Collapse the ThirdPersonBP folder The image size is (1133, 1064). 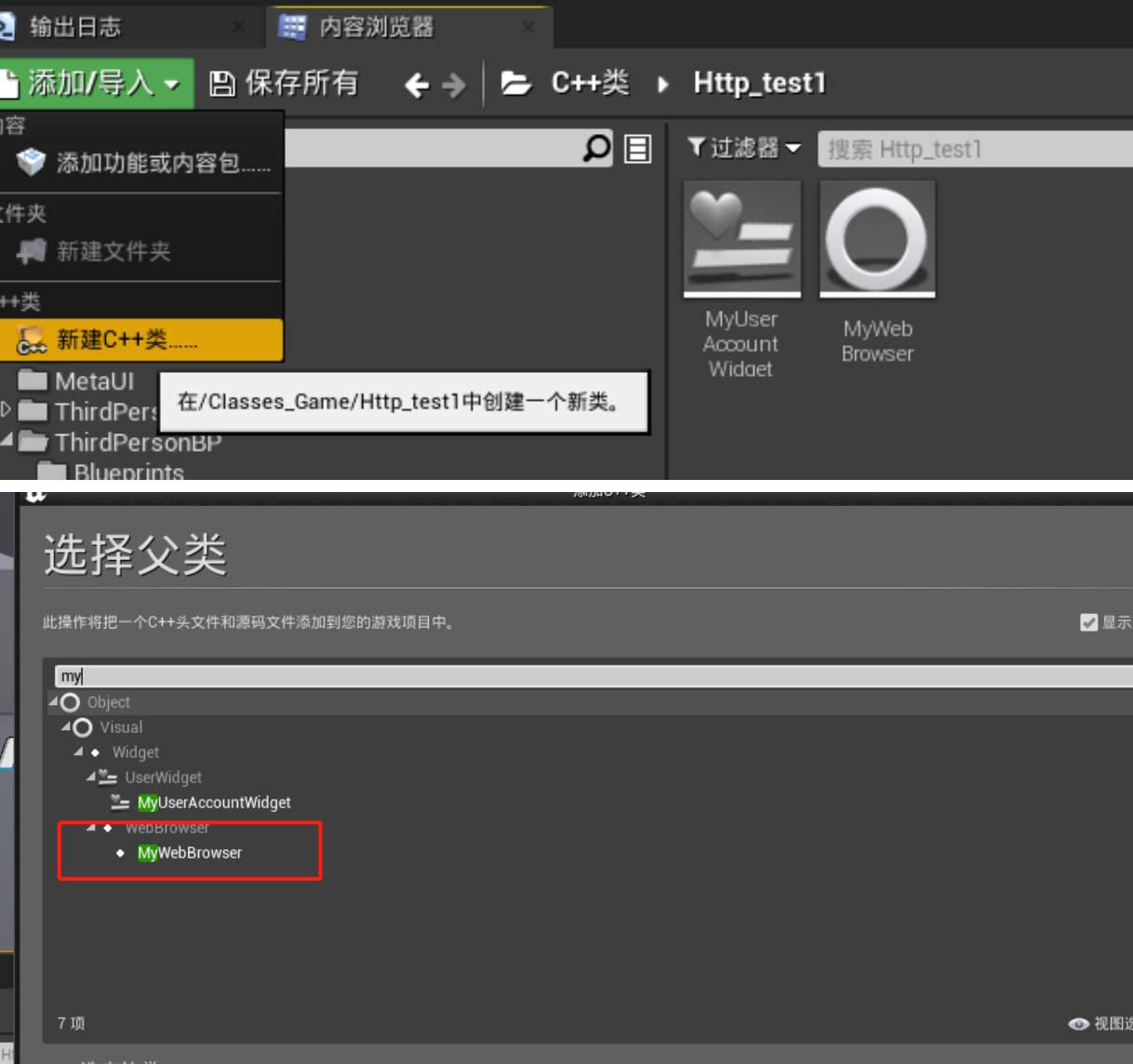(7, 441)
